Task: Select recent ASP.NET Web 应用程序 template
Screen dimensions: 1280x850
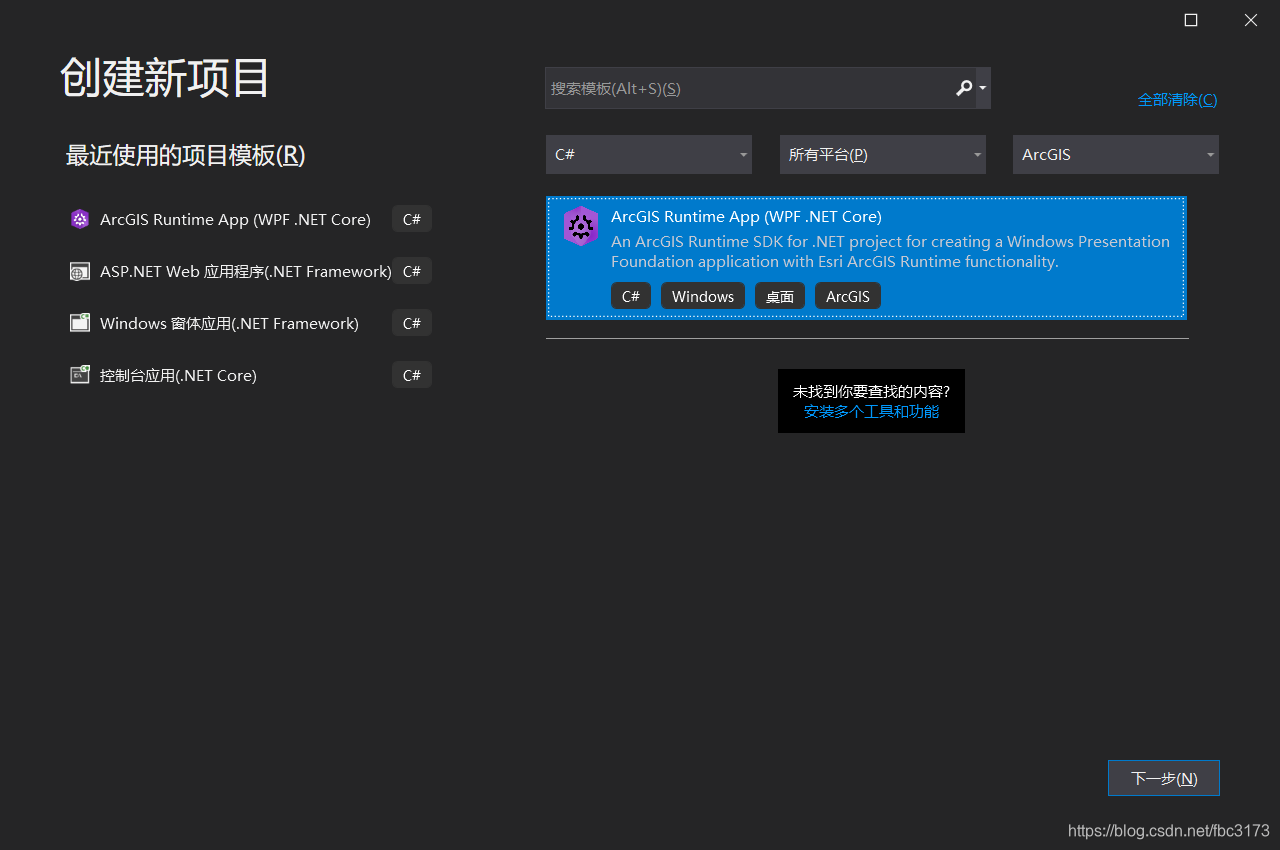Action: (x=246, y=271)
